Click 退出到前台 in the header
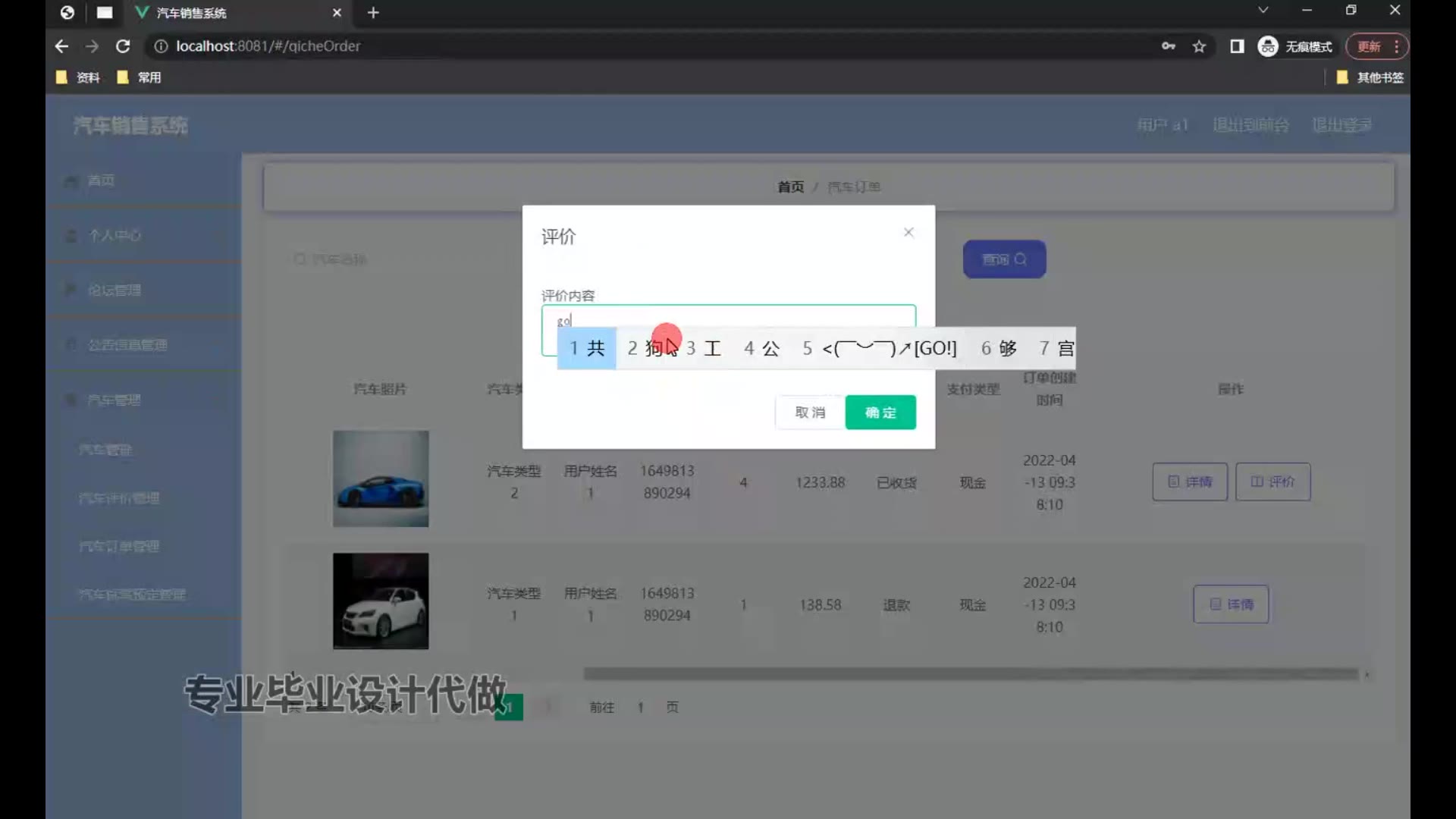This screenshot has height=819, width=1456. click(1250, 124)
